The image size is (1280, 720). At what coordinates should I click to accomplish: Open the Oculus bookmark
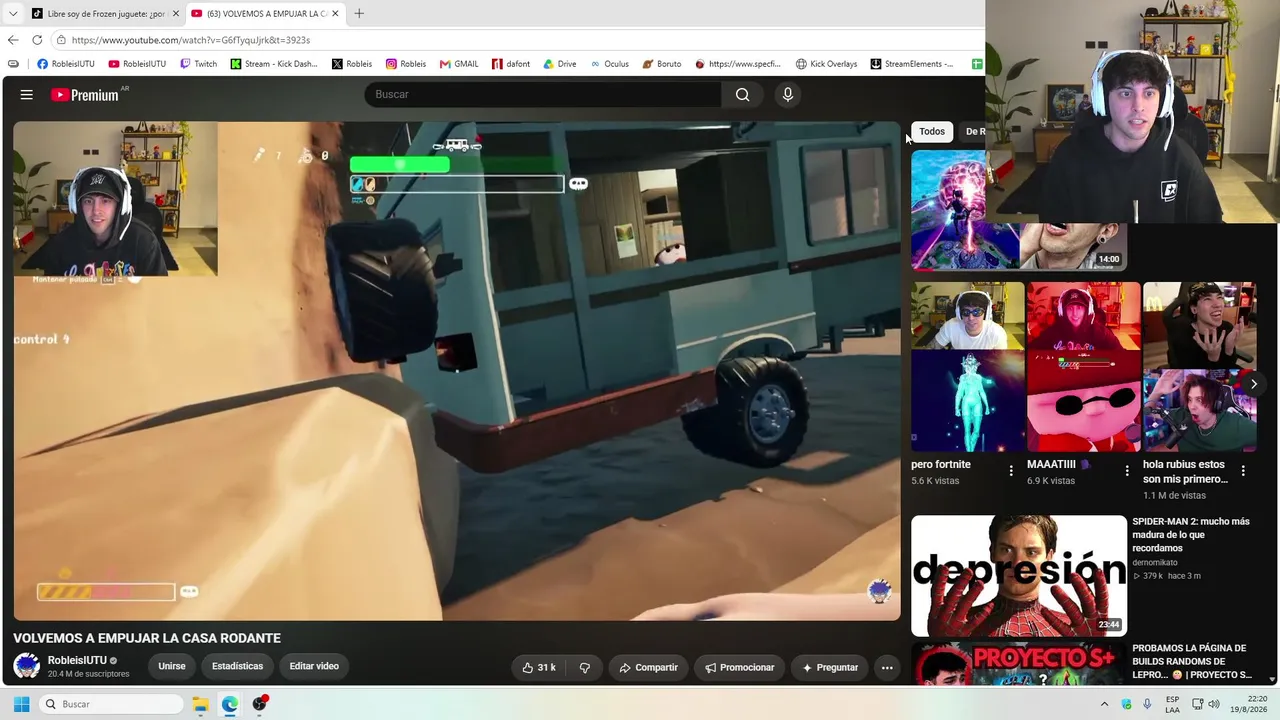pos(609,64)
